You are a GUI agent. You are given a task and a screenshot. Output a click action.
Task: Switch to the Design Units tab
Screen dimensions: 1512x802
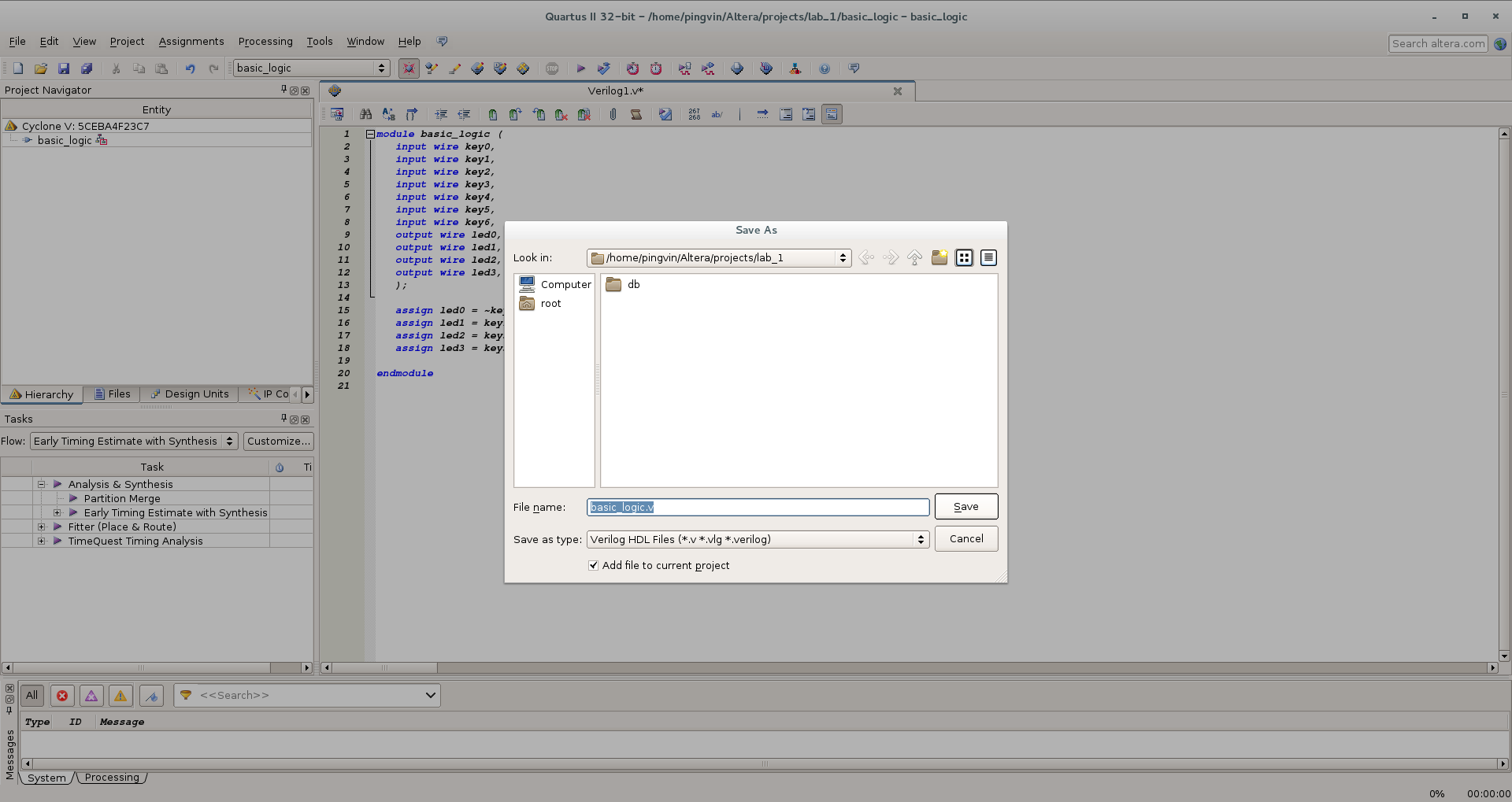(x=190, y=394)
